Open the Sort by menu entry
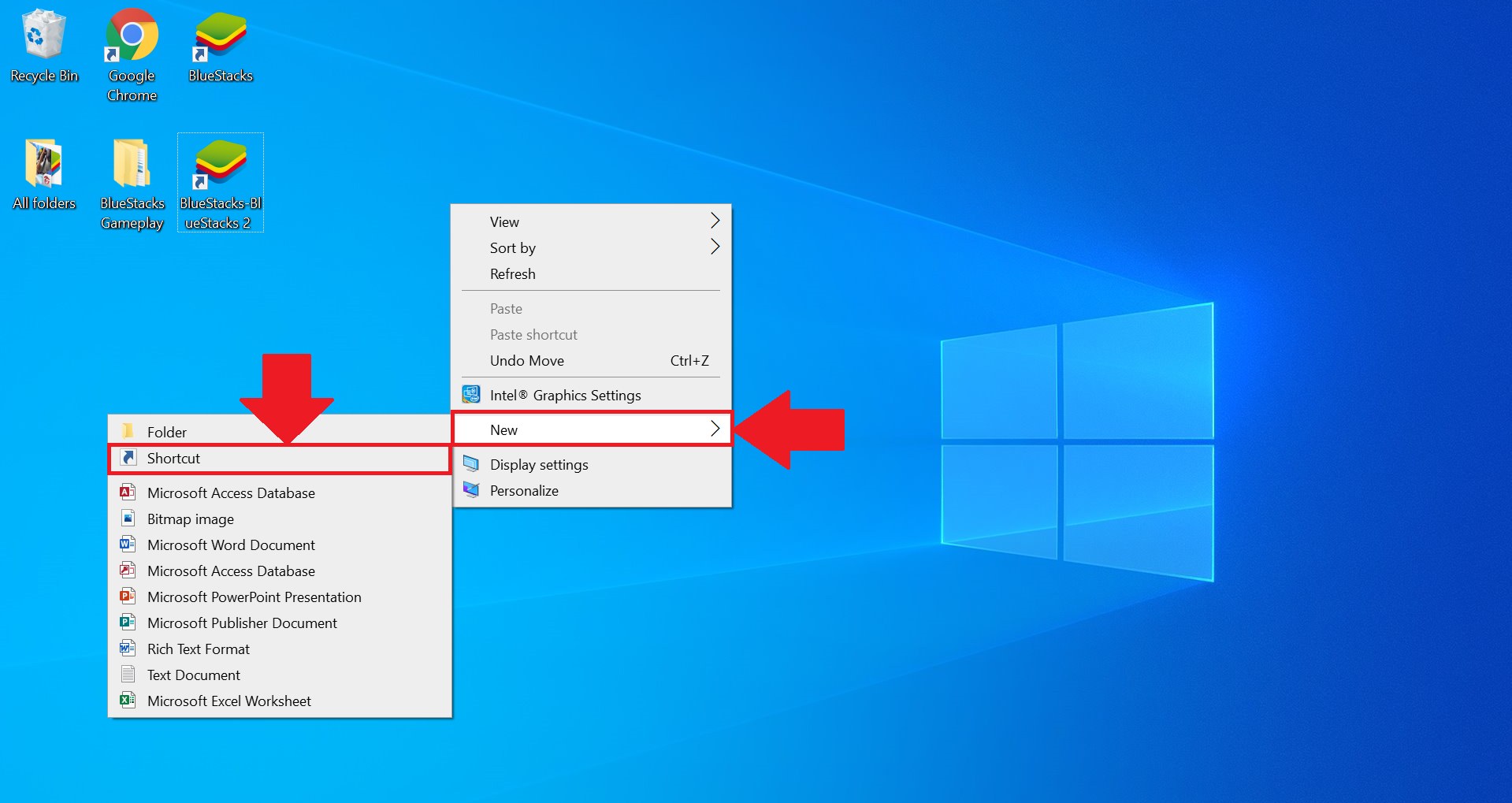This screenshot has height=803, width=1512. (591, 247)
